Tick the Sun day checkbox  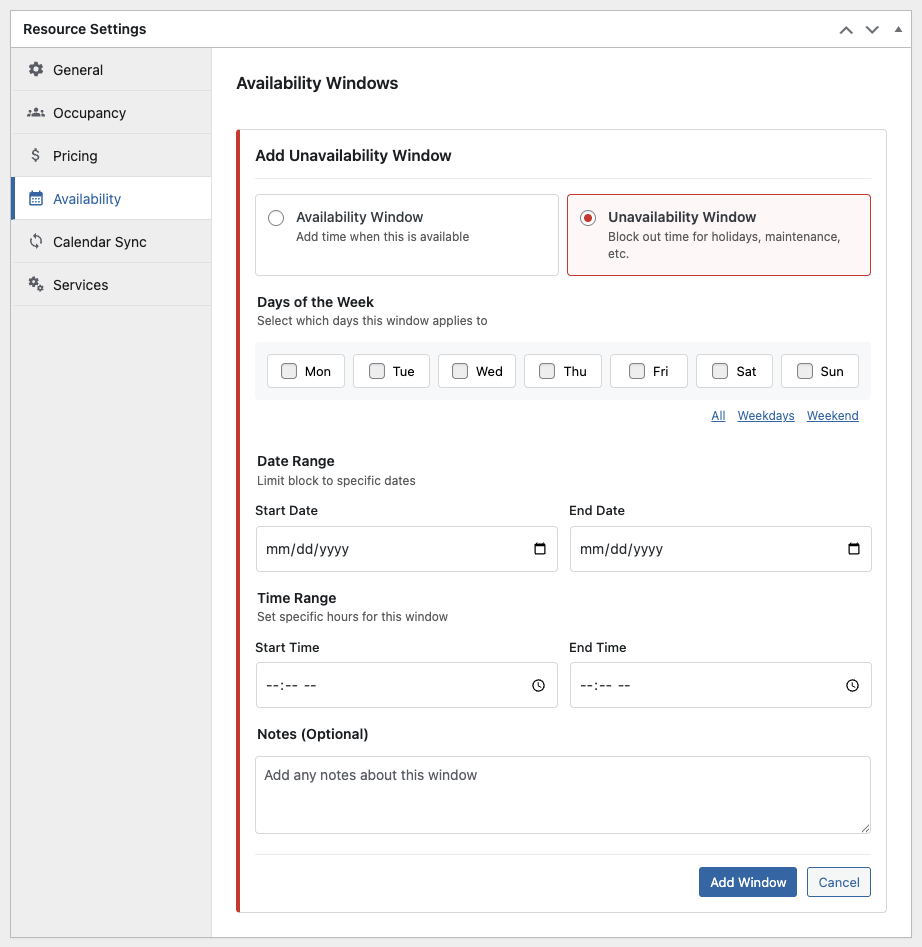click(805, 371)
